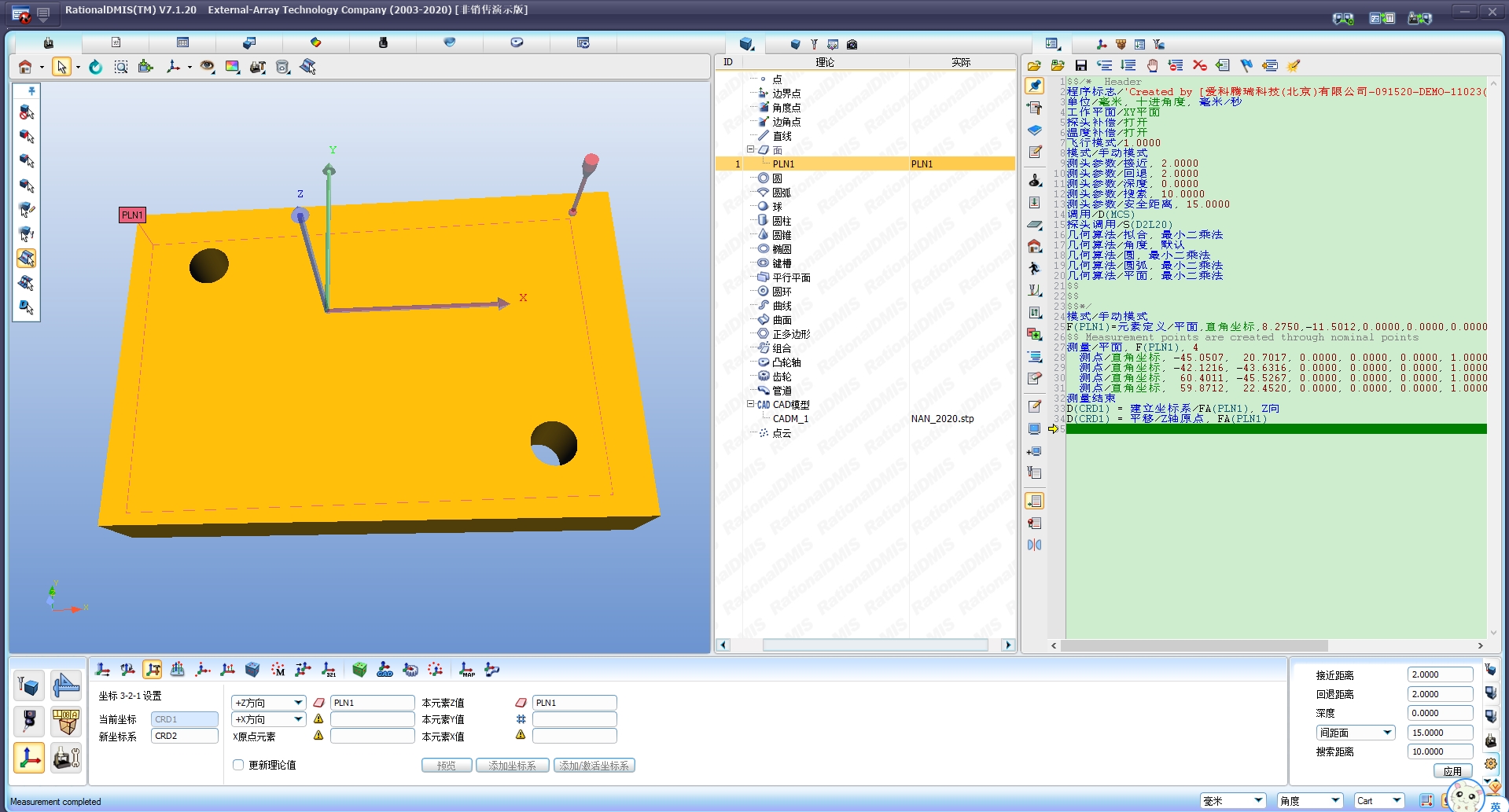Select 圆柱 in the feature tree
The image size is (1509, 812).
point(782,221)
